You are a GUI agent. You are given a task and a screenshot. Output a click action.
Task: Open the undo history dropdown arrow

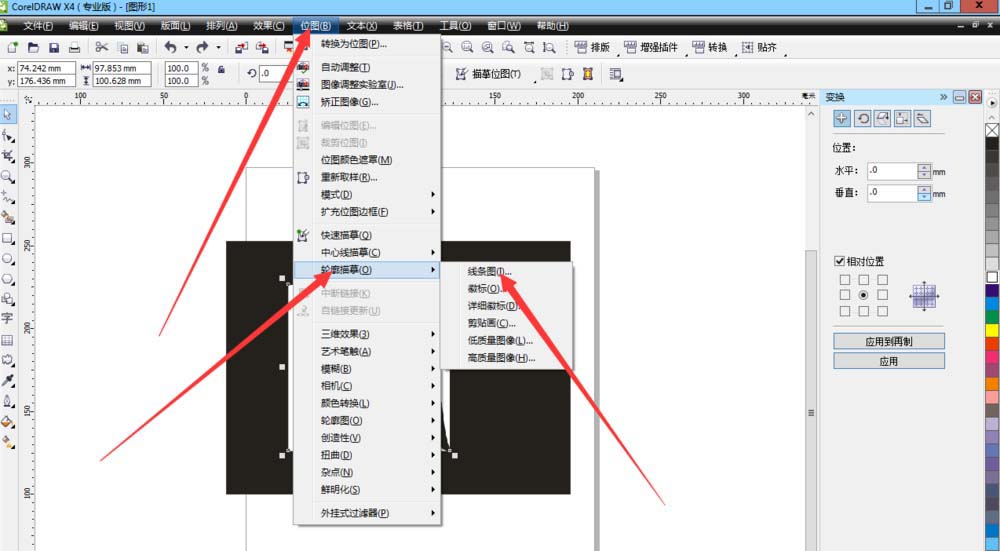click(186, 48)
